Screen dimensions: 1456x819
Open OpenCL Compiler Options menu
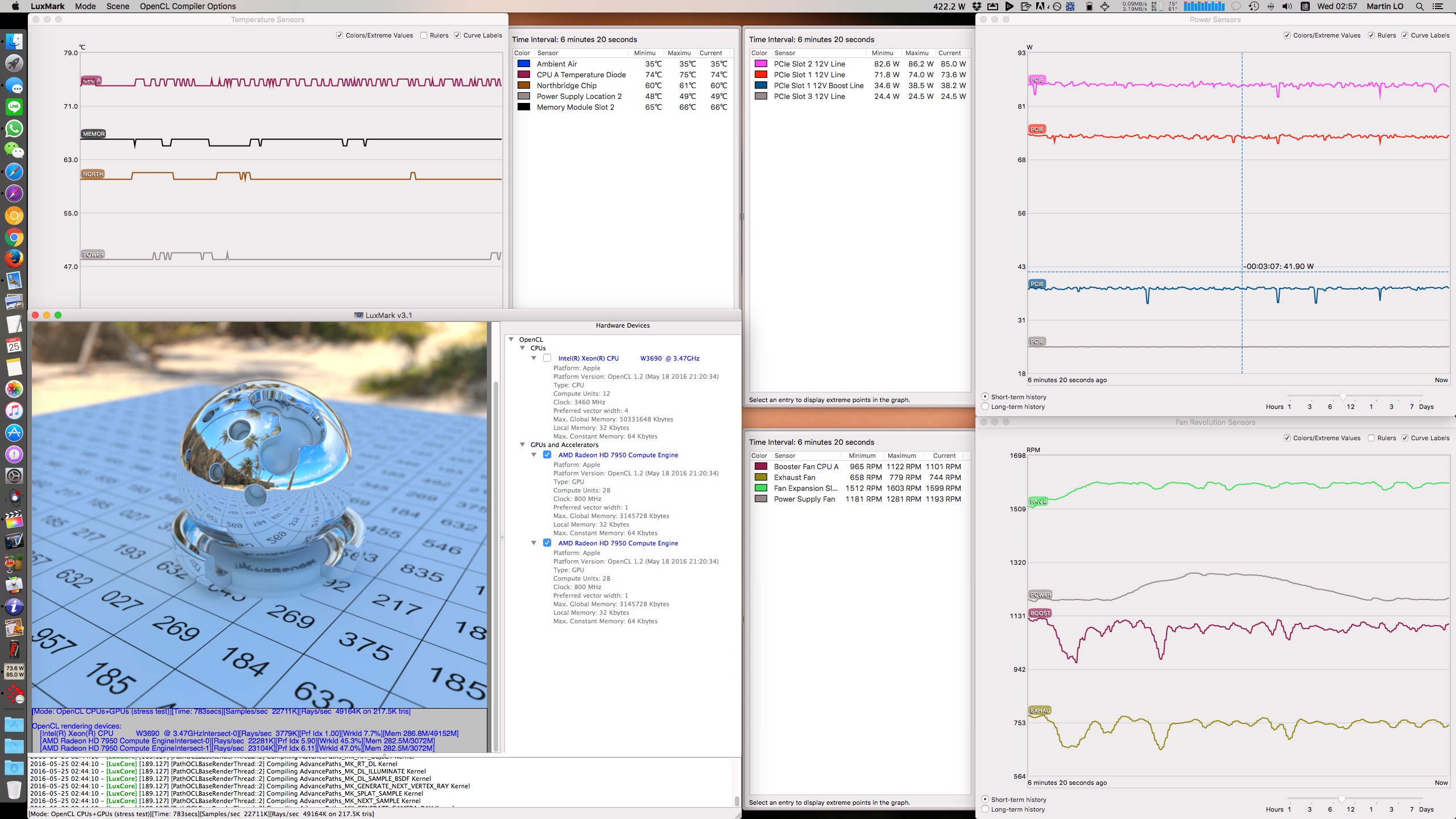(x=188, y=6)
